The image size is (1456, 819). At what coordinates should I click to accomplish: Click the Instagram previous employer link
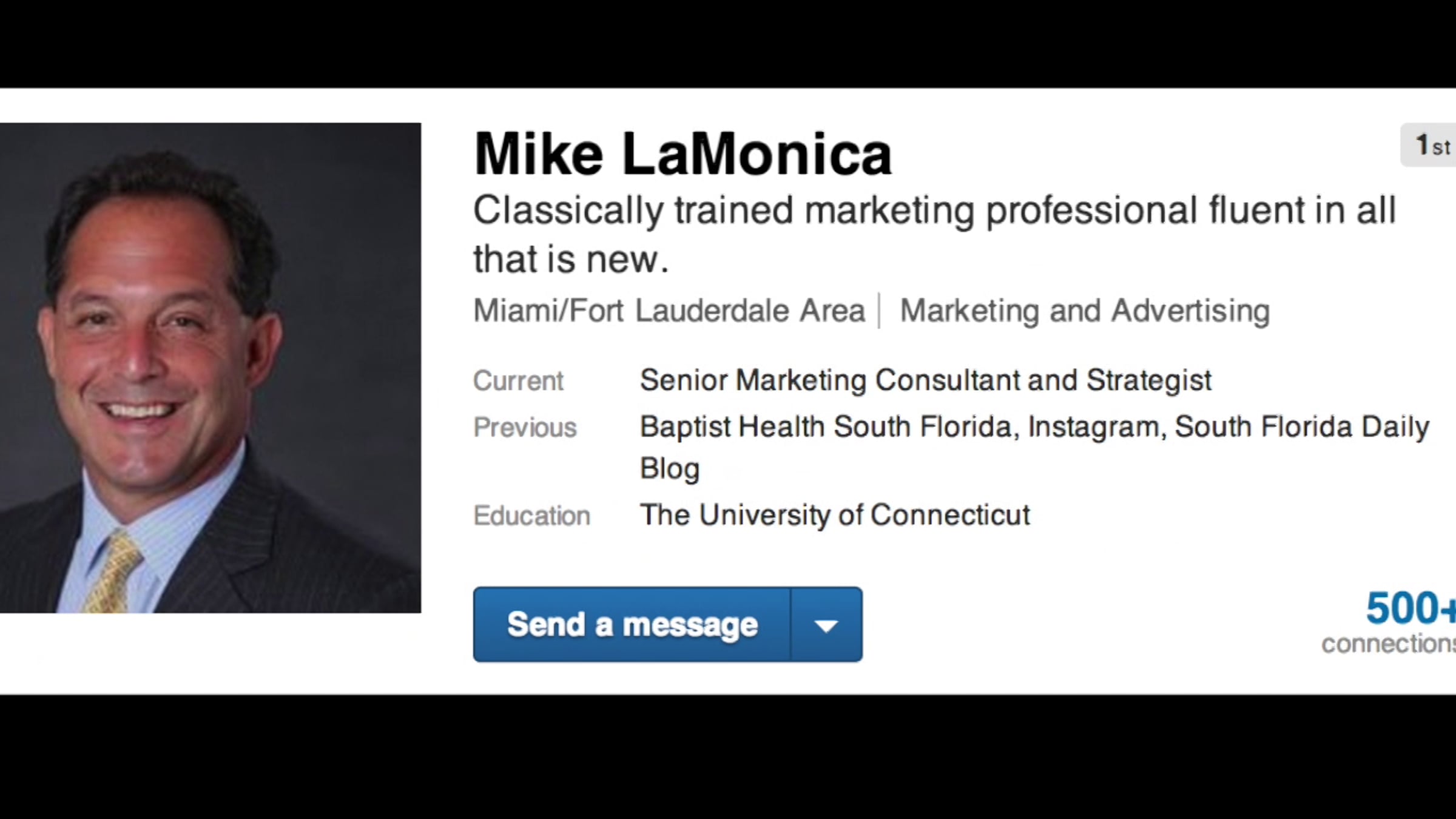coord(1097,427)
